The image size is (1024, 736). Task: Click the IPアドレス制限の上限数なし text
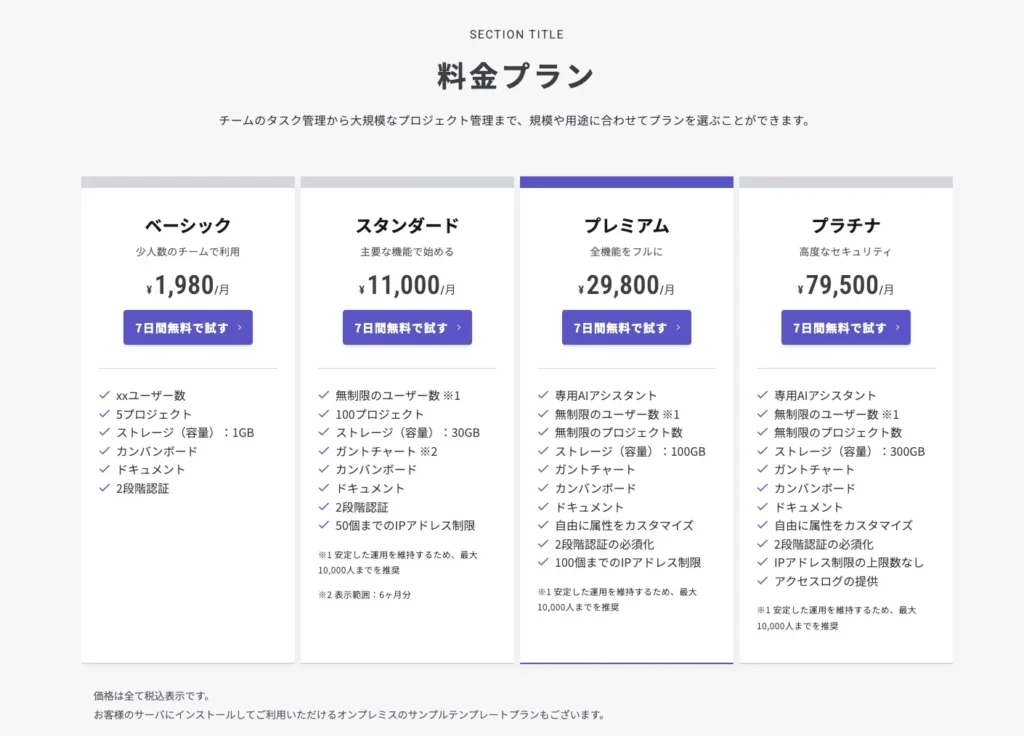tap(849, 562)
